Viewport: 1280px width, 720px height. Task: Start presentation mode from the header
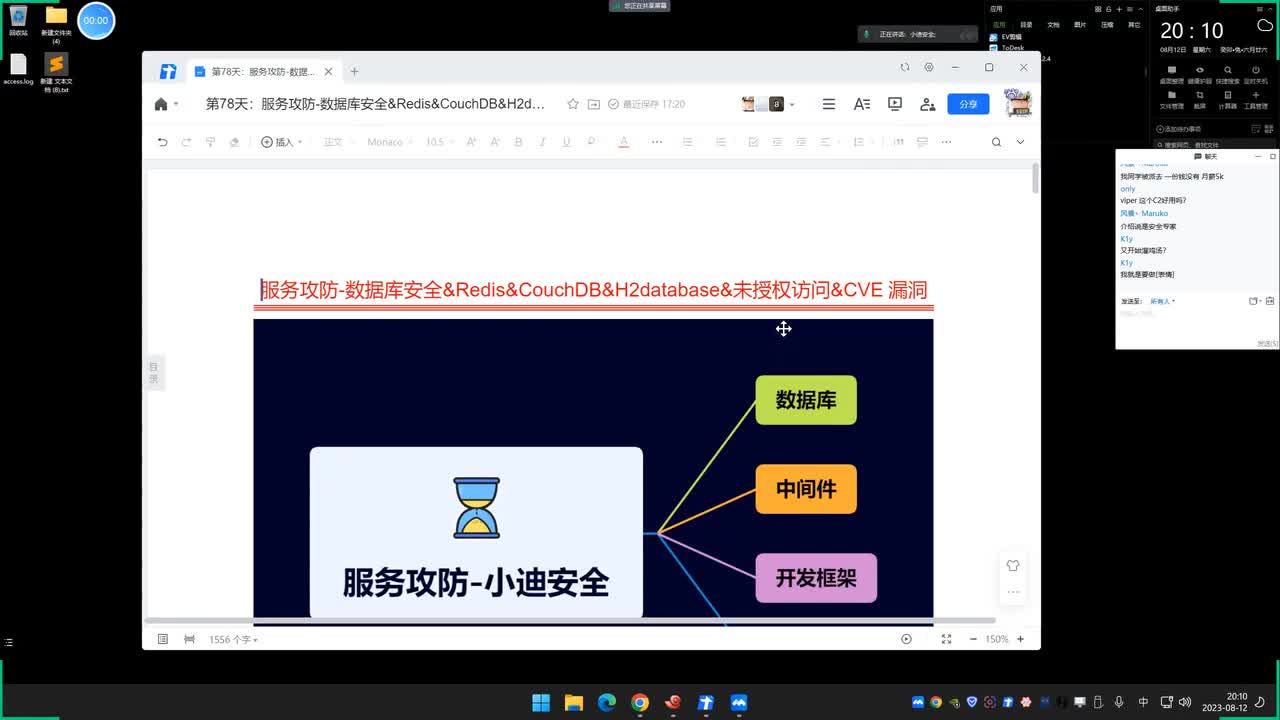(895, 104)
